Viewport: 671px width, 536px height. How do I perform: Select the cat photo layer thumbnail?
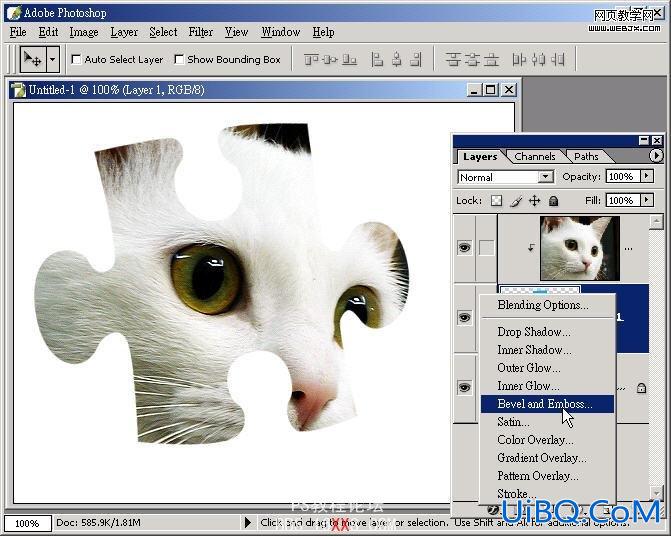[580, 248]
